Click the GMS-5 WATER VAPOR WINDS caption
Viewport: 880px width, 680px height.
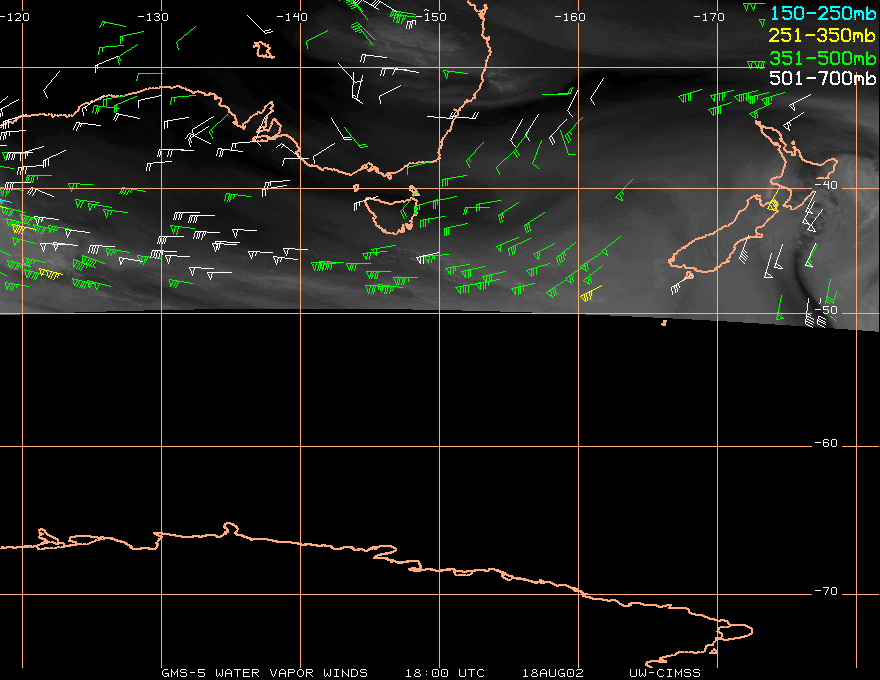coord(264,673)
